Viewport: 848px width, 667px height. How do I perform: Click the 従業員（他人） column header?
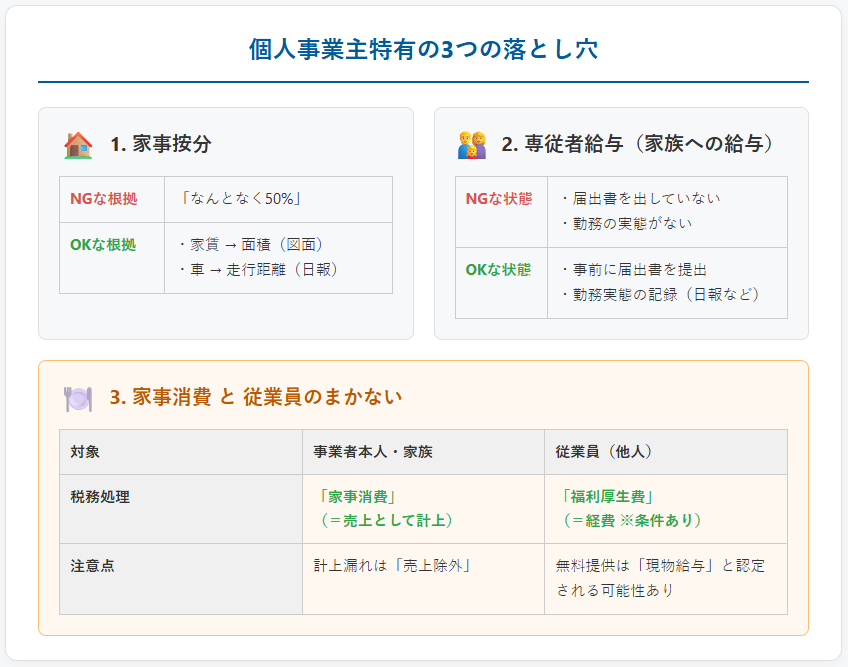click(x=604, y=452)
